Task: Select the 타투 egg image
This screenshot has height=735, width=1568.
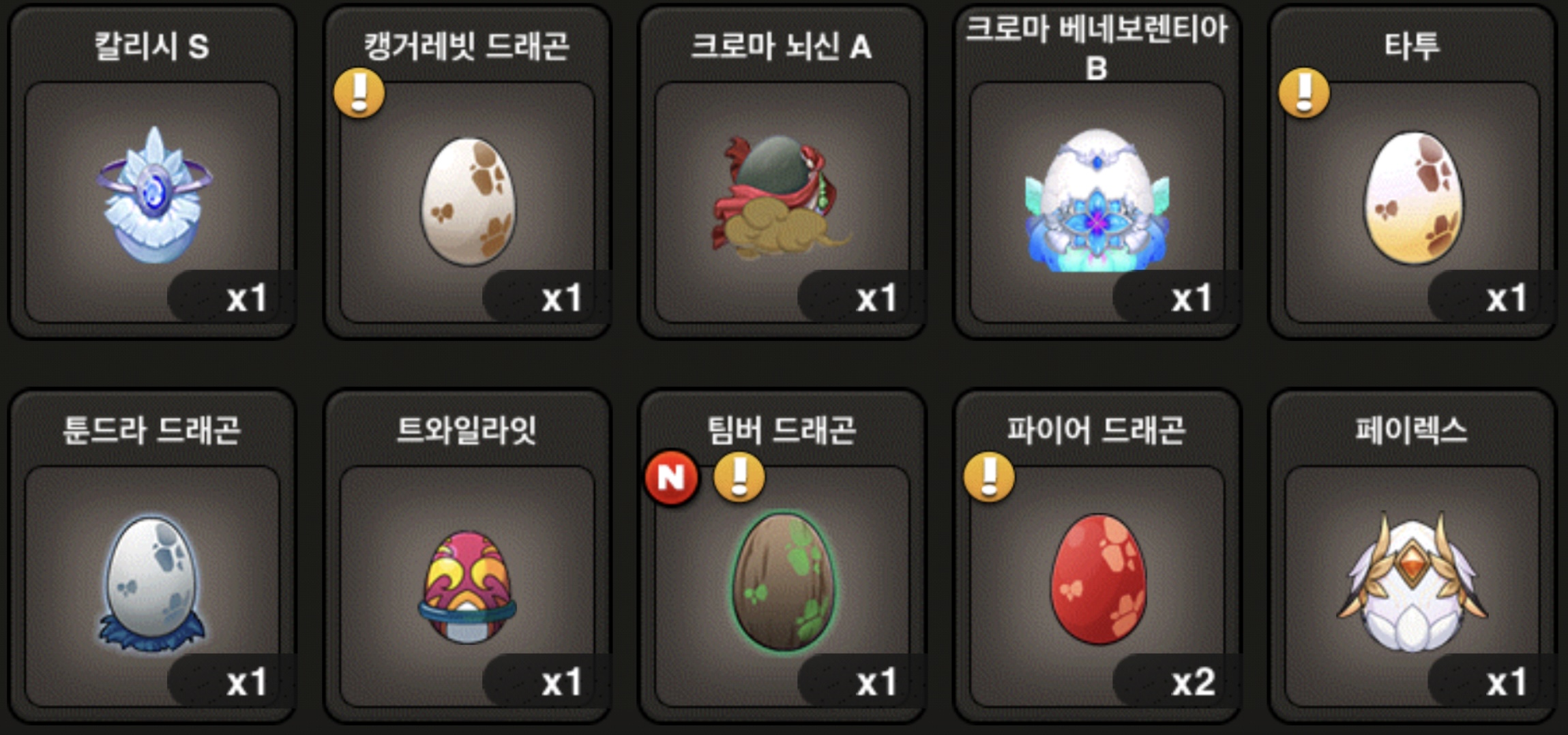Action: click(1412, 198)
